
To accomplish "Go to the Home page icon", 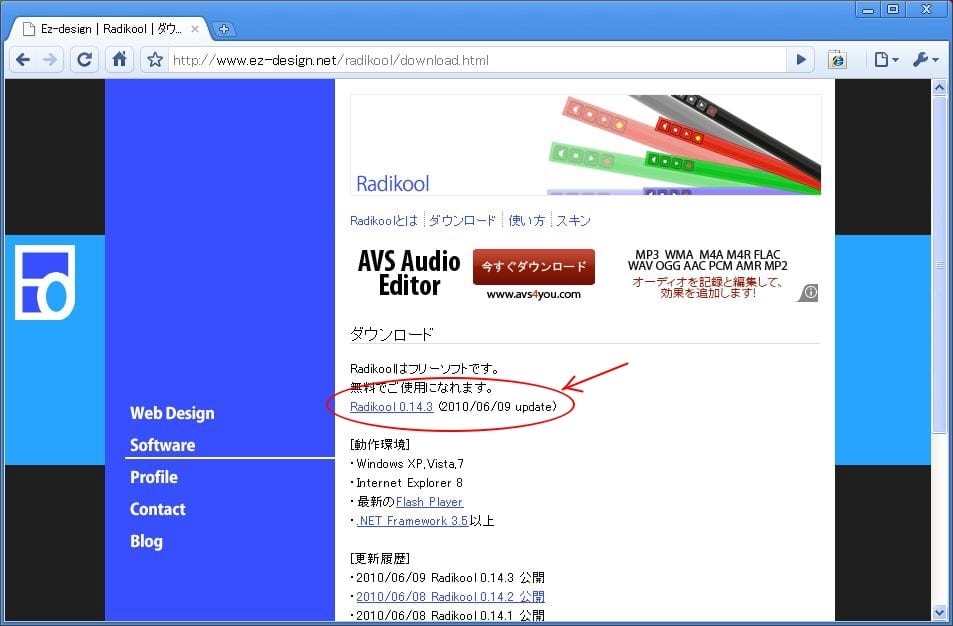I will coord(119,60).
